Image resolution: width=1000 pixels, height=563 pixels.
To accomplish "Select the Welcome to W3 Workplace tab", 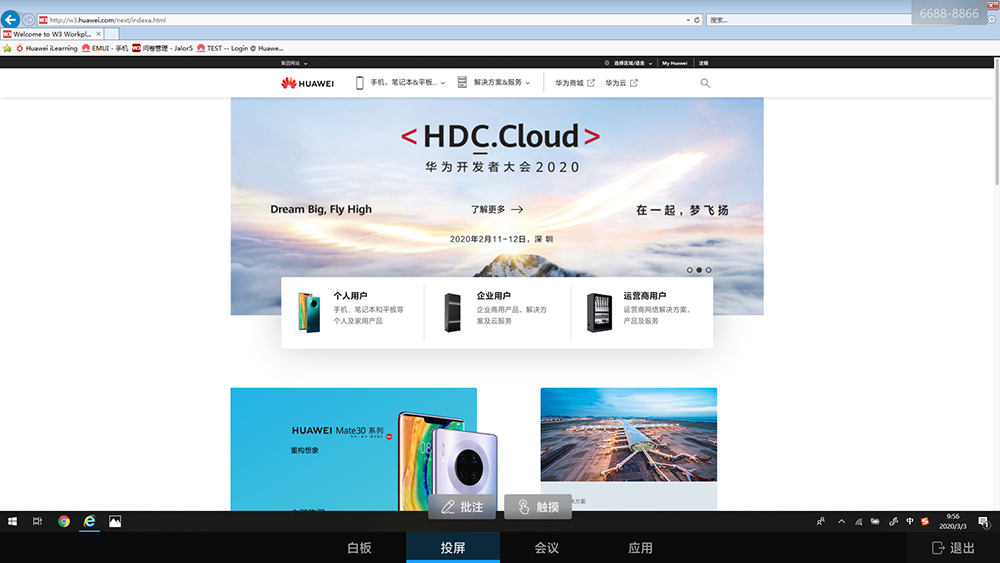I will pyautogui.click(x=51, y=34).
